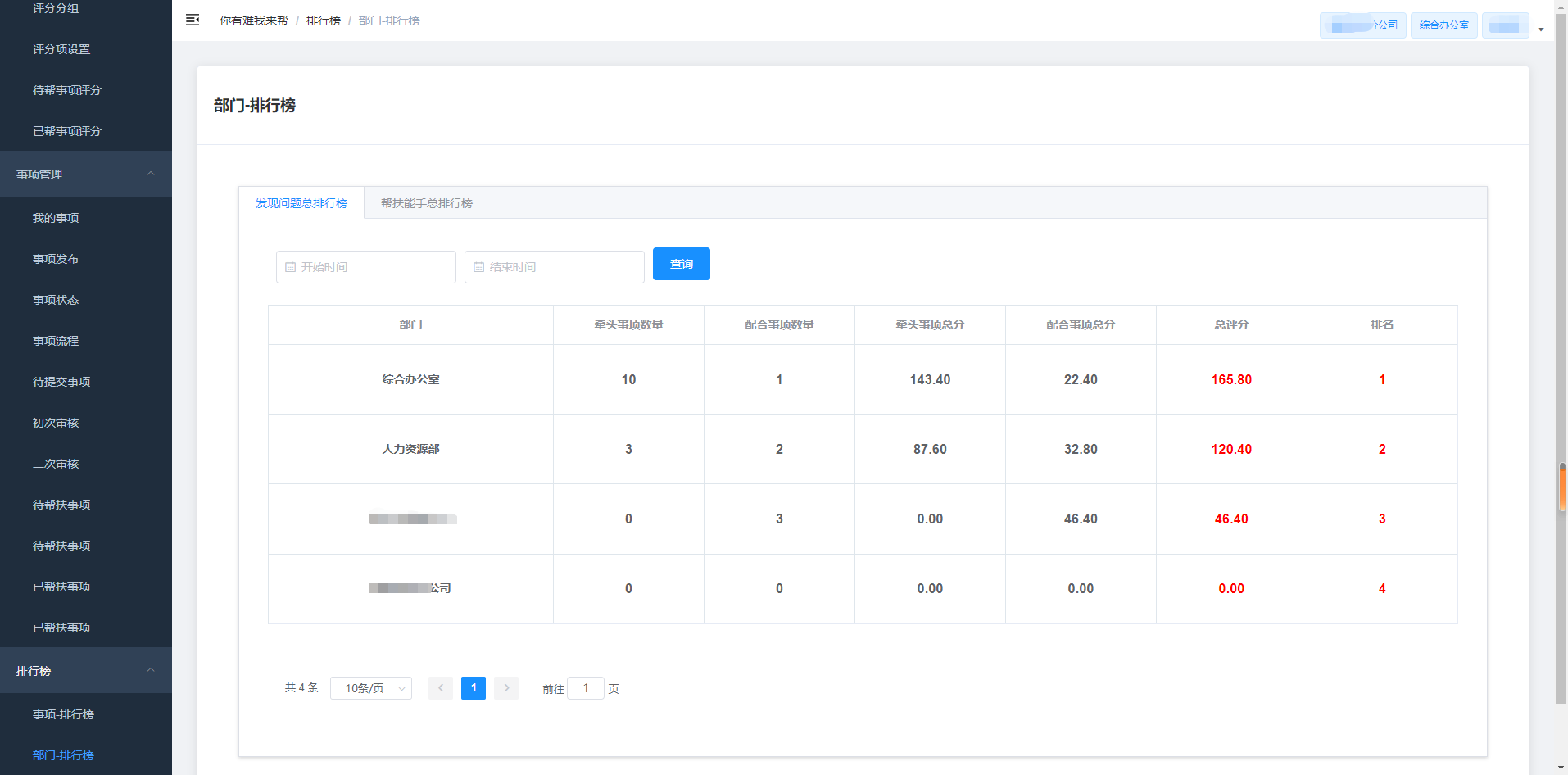Select 人力资源部 department cell

coord(410,449)
